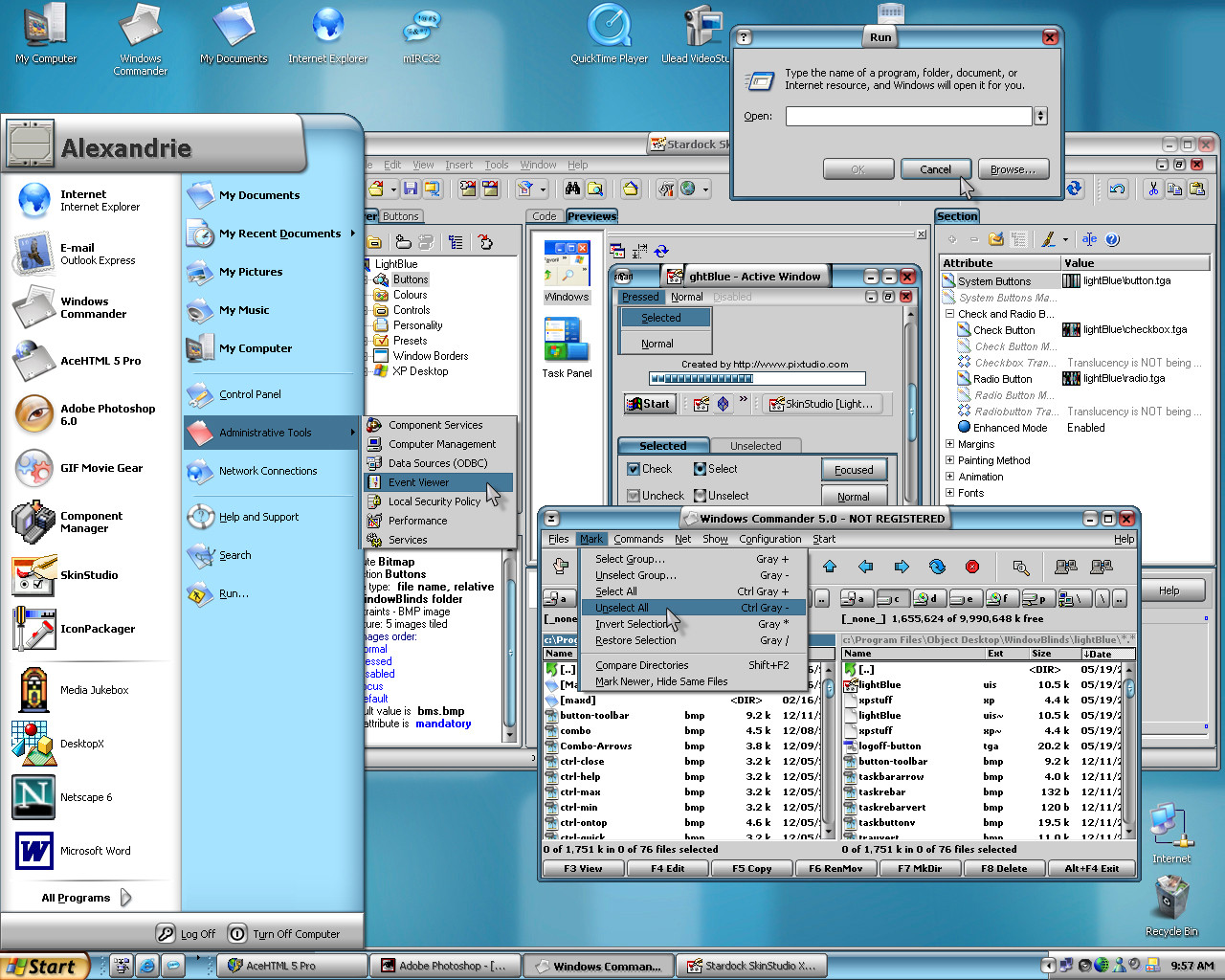Open Windows Commander desktop icon
The width and height of the screenshot is (1225, 980).
coord(141,38)
